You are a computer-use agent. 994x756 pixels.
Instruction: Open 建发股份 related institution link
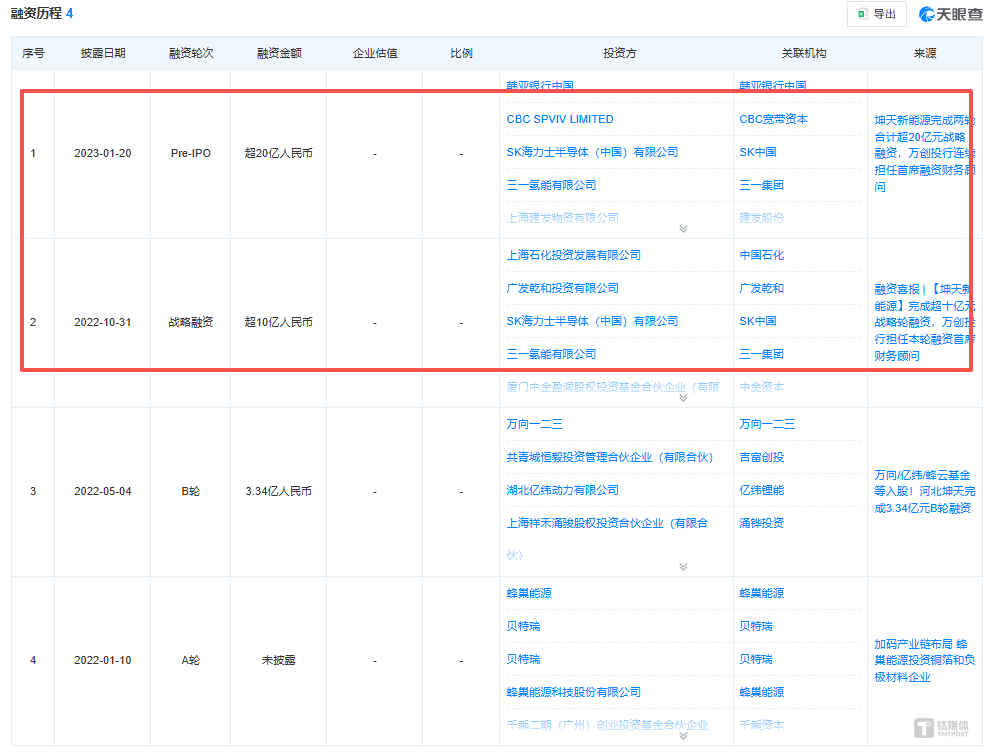point(761,218)
